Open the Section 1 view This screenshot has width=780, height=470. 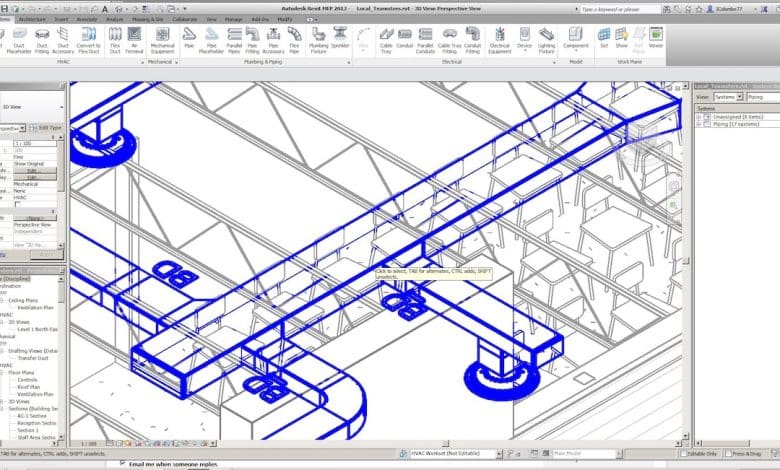pyautogui.click(x=28, y=430)
